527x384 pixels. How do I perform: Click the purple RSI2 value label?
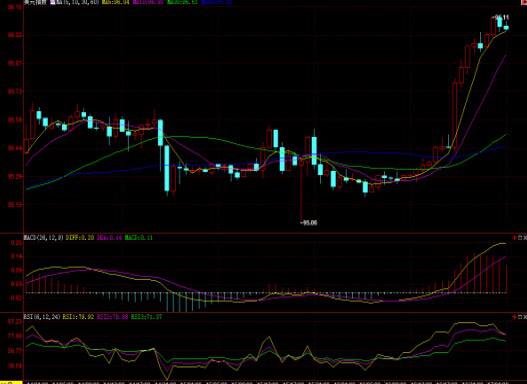point(112,317)
